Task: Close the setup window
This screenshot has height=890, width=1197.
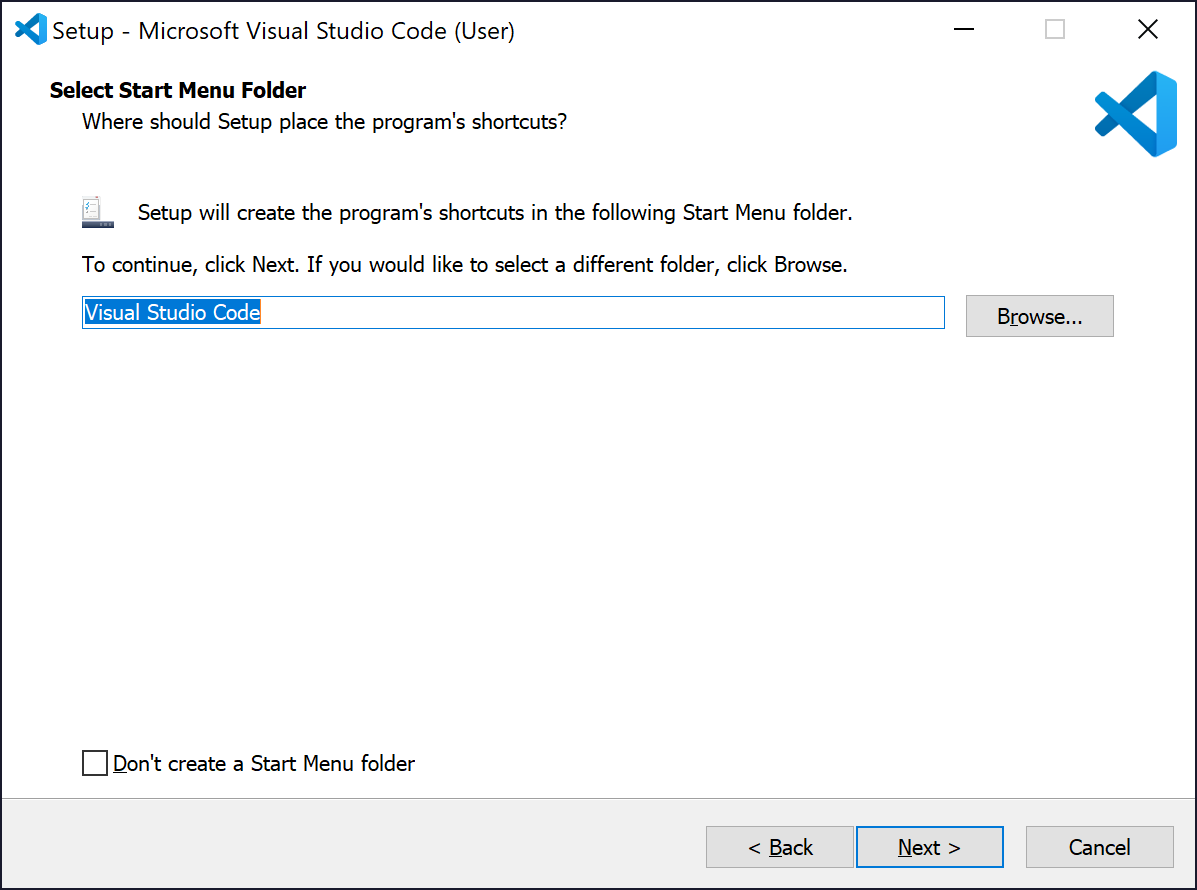Action: pos(1147,30)
